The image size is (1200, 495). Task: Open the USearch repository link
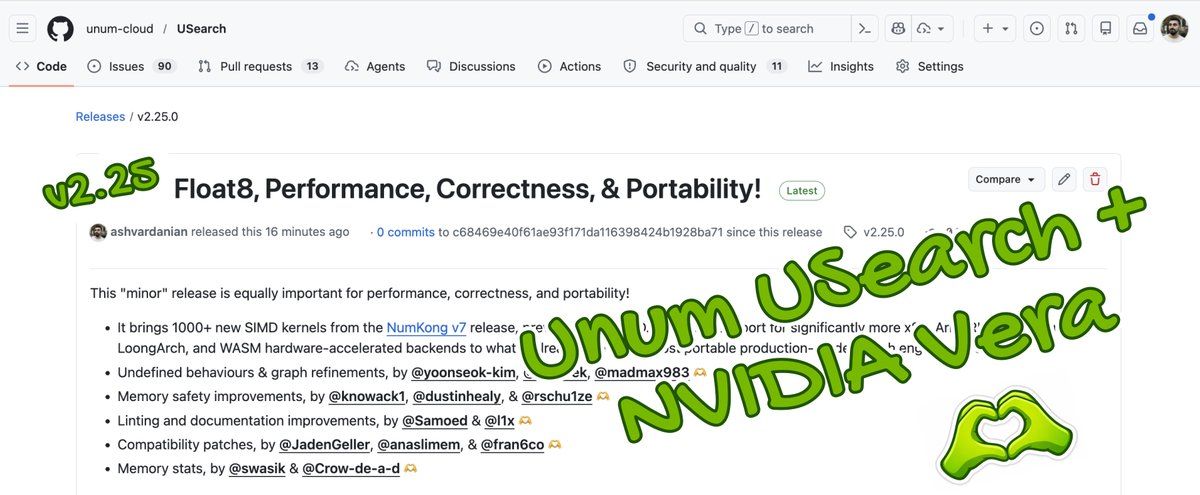[201, 29]
